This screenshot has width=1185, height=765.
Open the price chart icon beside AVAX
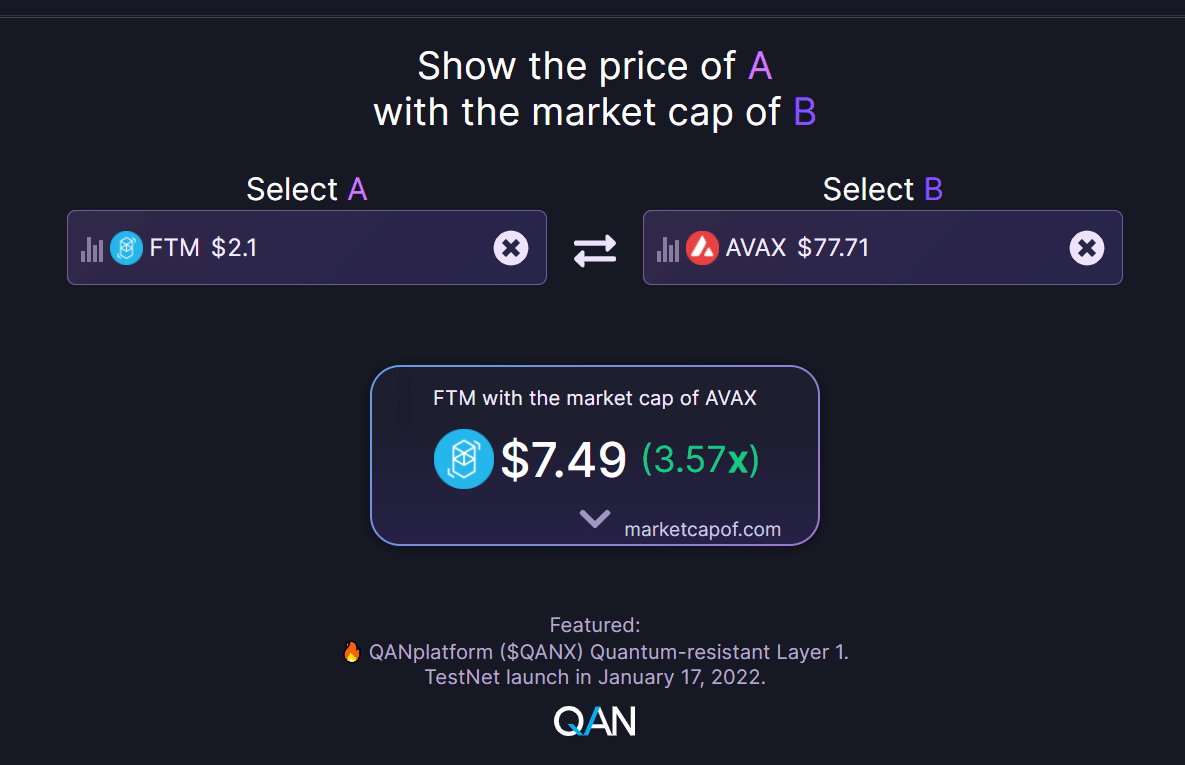(x=668, y=247)
